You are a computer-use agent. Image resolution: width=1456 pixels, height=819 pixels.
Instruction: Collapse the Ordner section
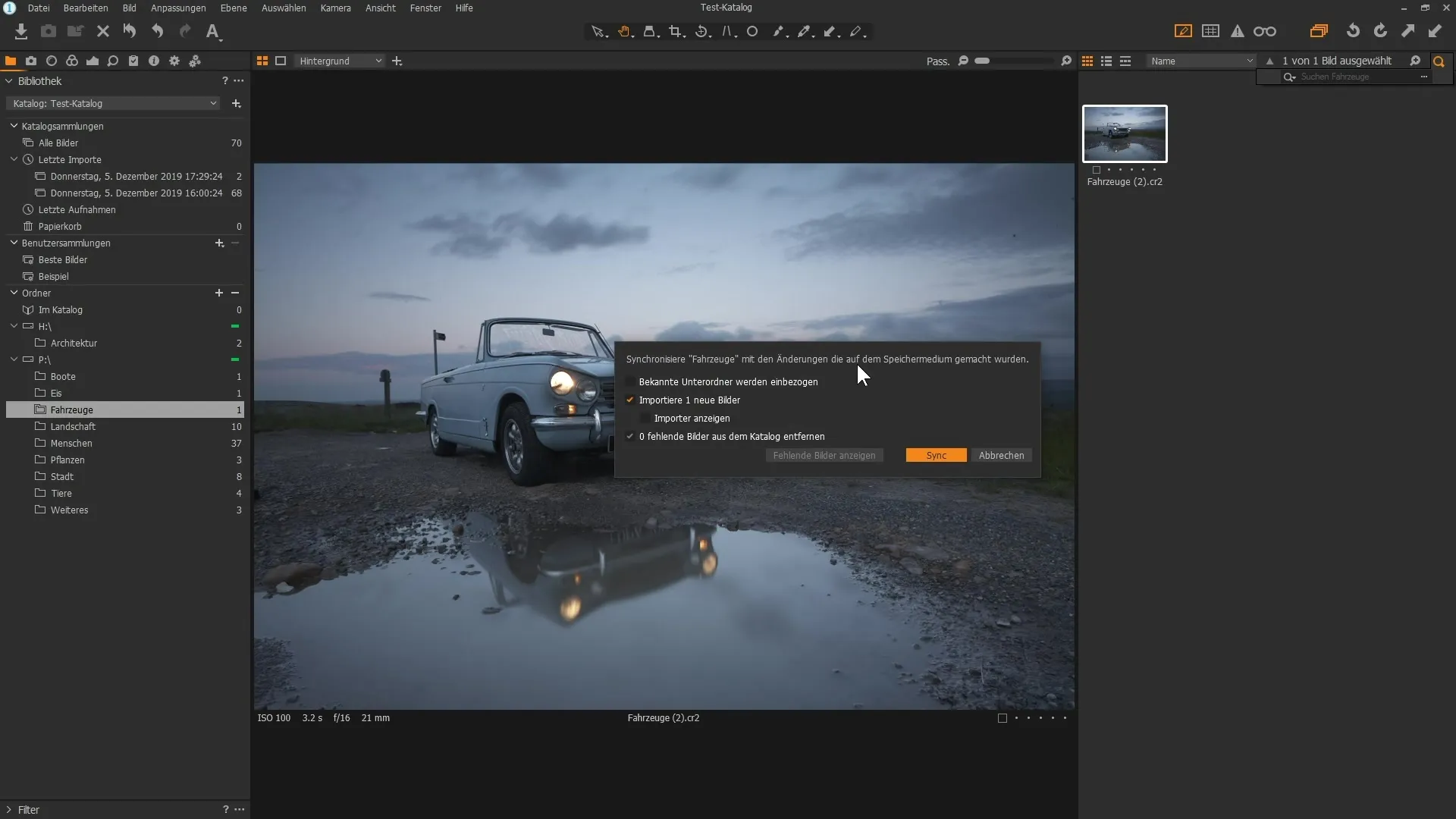click(14, 293)
